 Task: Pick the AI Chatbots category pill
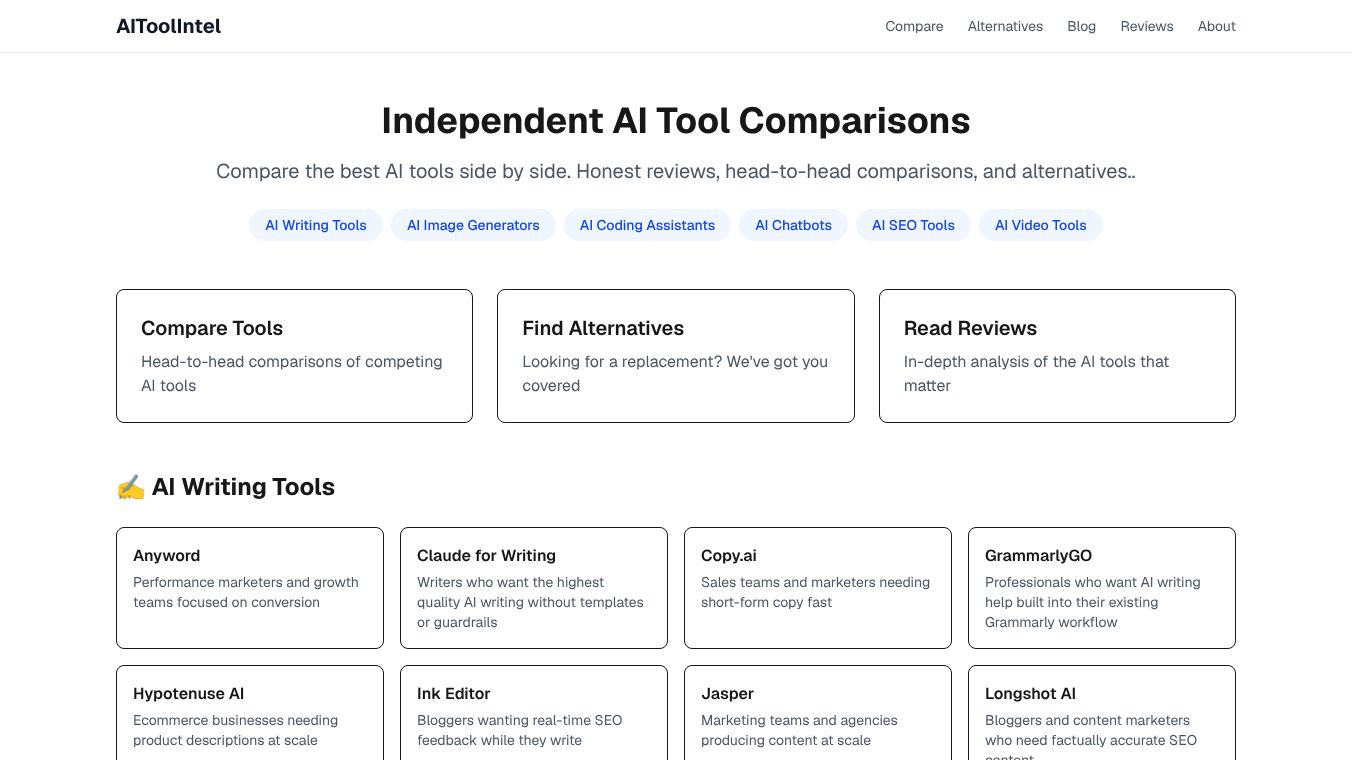793,225
